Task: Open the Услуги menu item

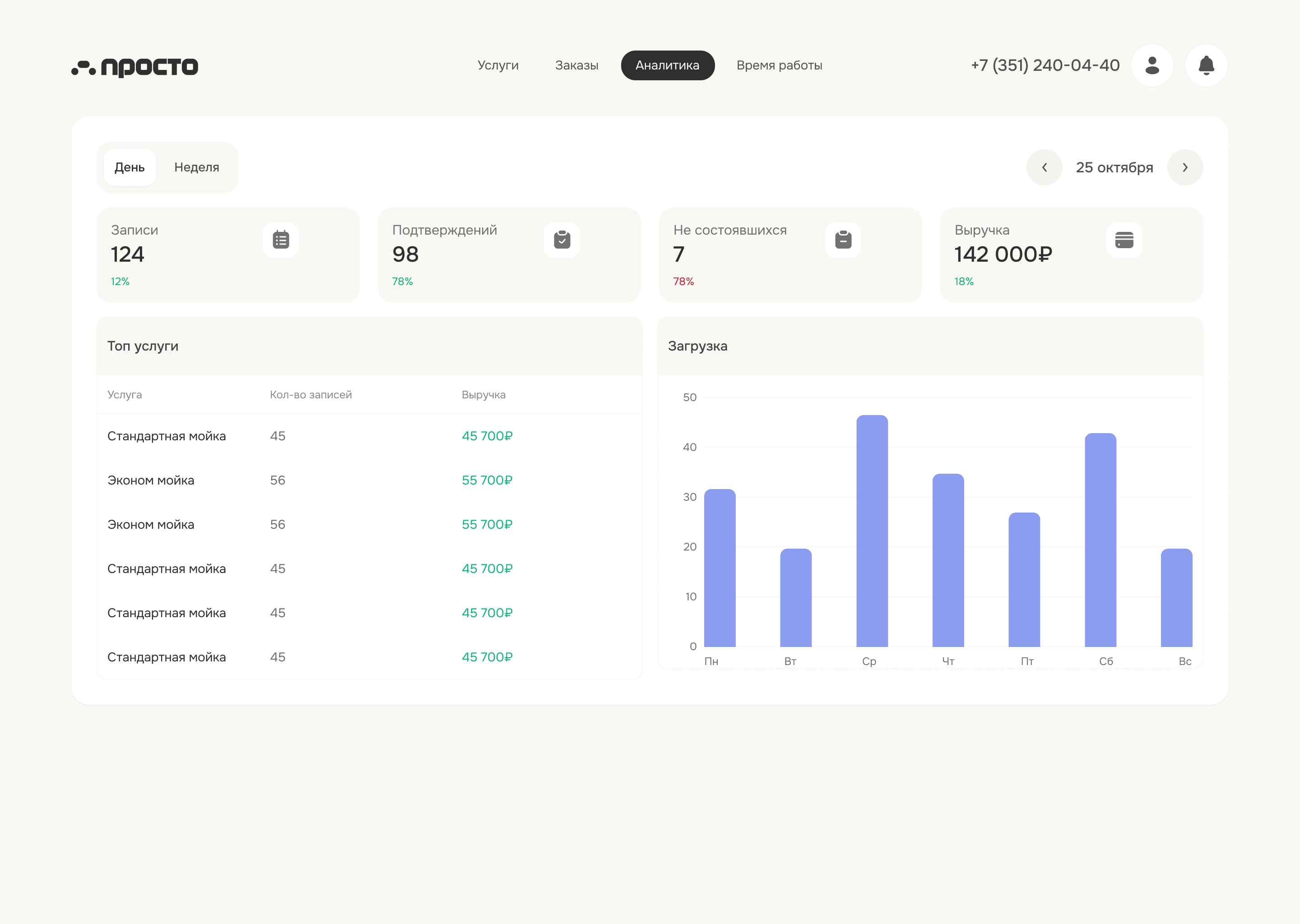Action: point(498,65)
